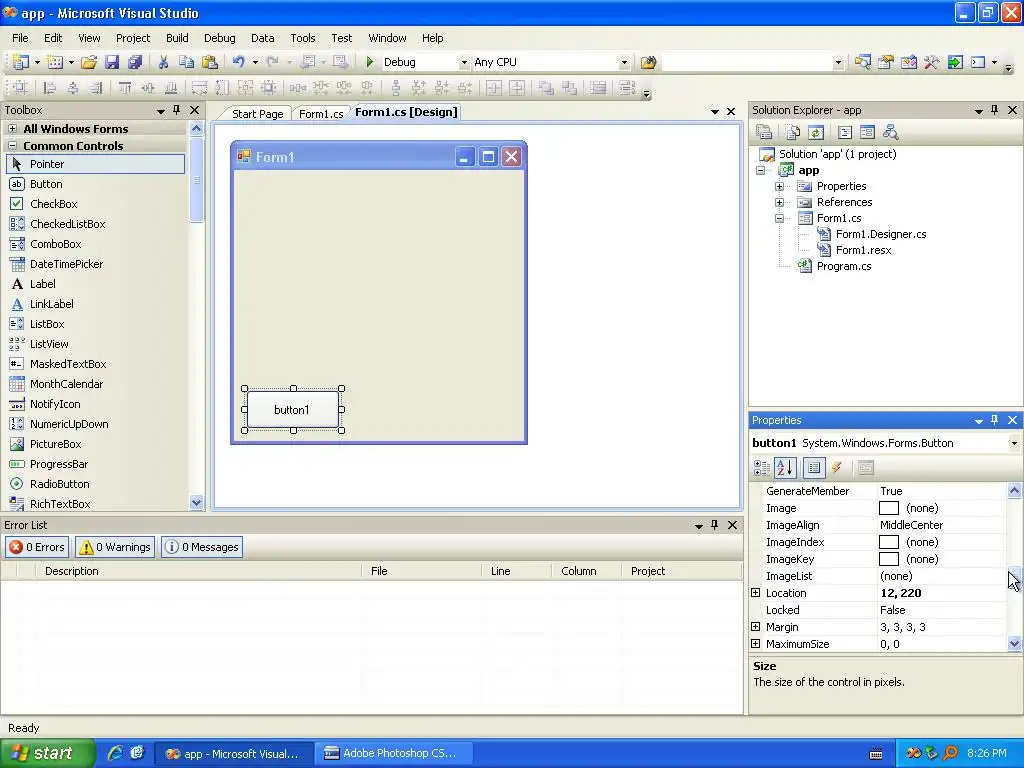
Task: Click the Cut scissors icon
Action: tap(163, 62)
